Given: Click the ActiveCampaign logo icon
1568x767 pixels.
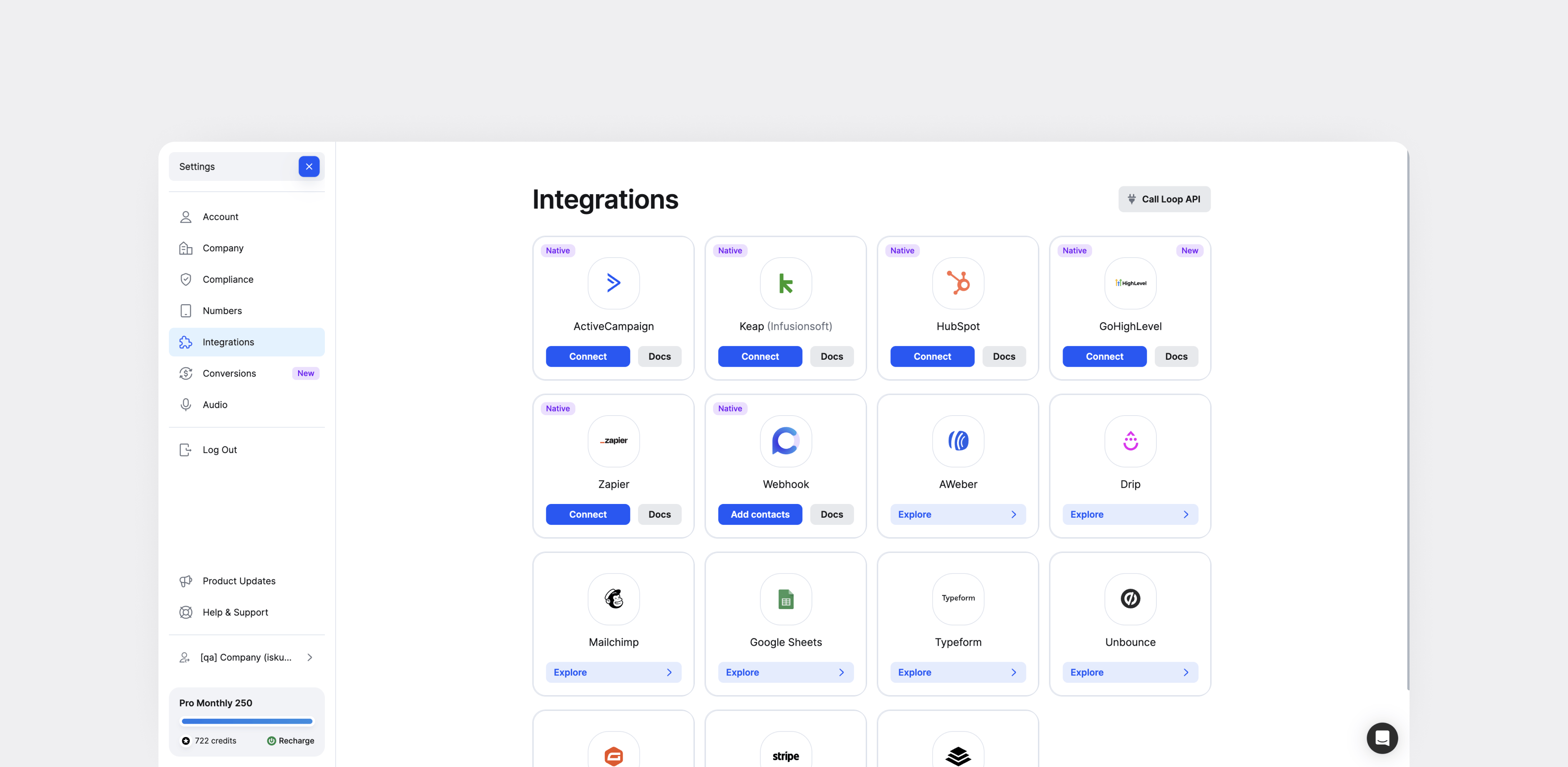Looking at the screenshot, I should coord(613,283).
